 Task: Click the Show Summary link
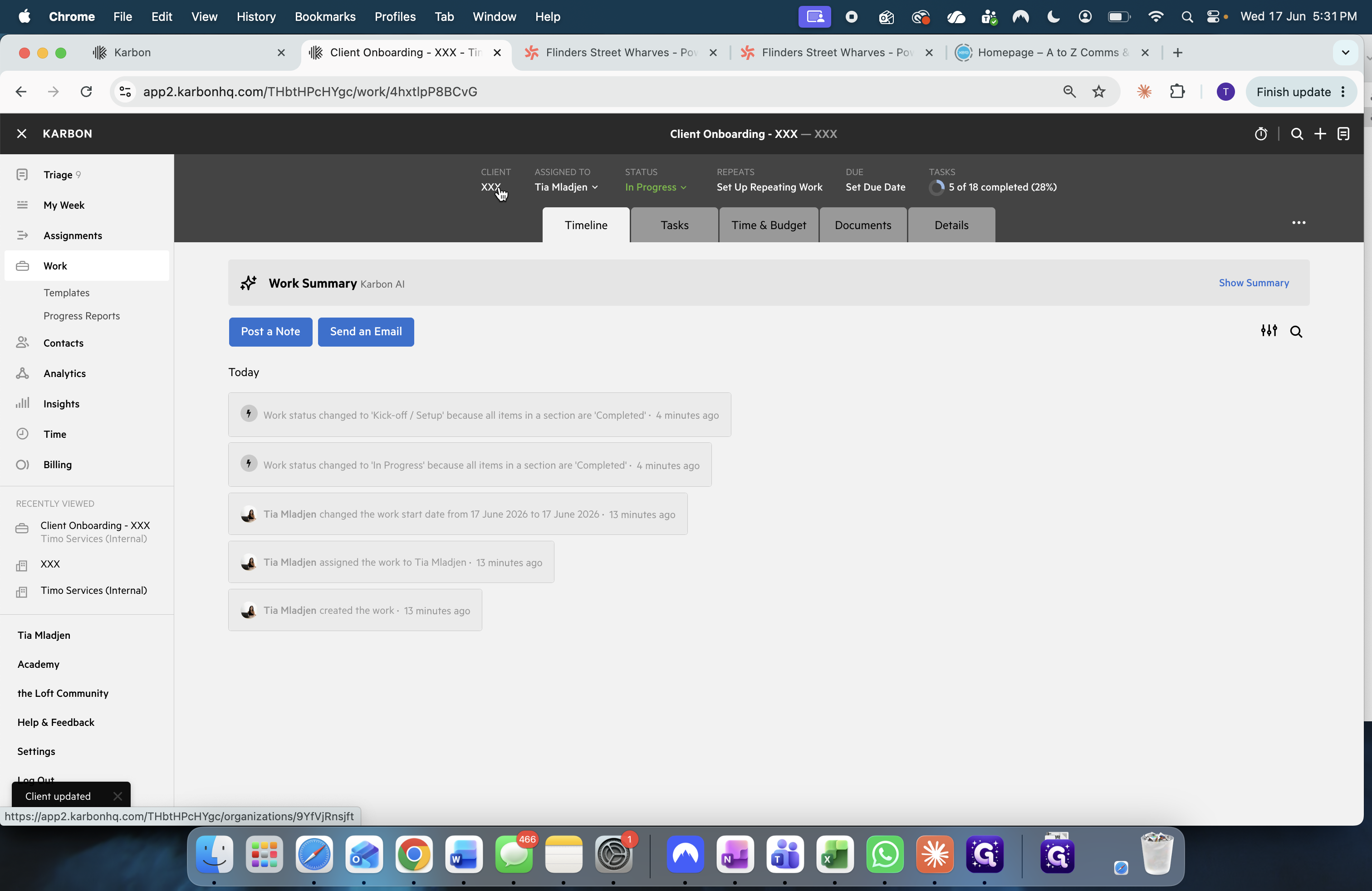(x=1253, y=282)
